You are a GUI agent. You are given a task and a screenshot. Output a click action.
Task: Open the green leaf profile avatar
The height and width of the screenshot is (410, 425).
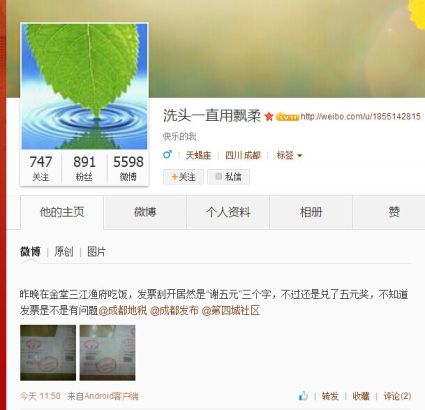click(x=84, y=86)
